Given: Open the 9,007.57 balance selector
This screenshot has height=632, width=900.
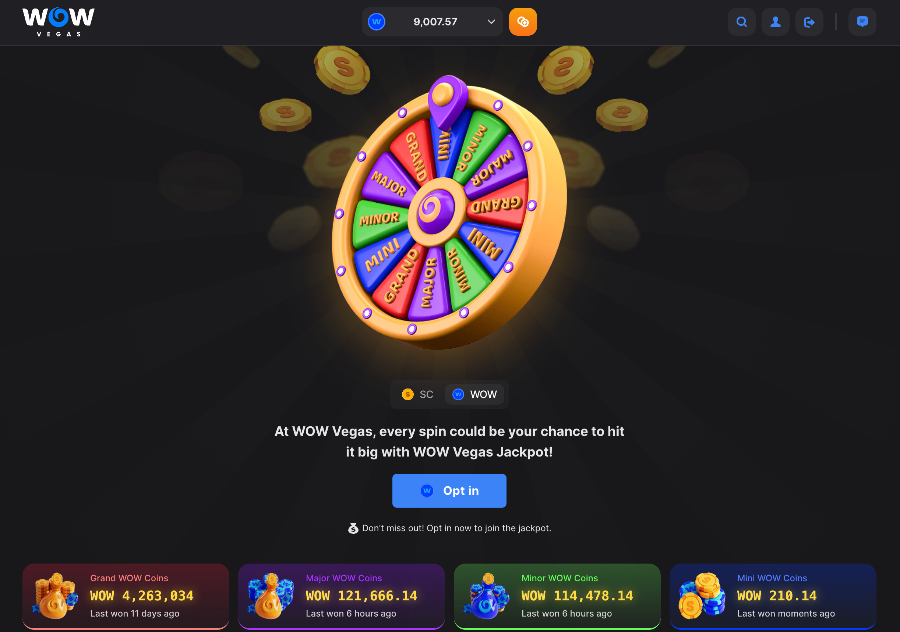Looking at the screenshot, I should point(432,22).
